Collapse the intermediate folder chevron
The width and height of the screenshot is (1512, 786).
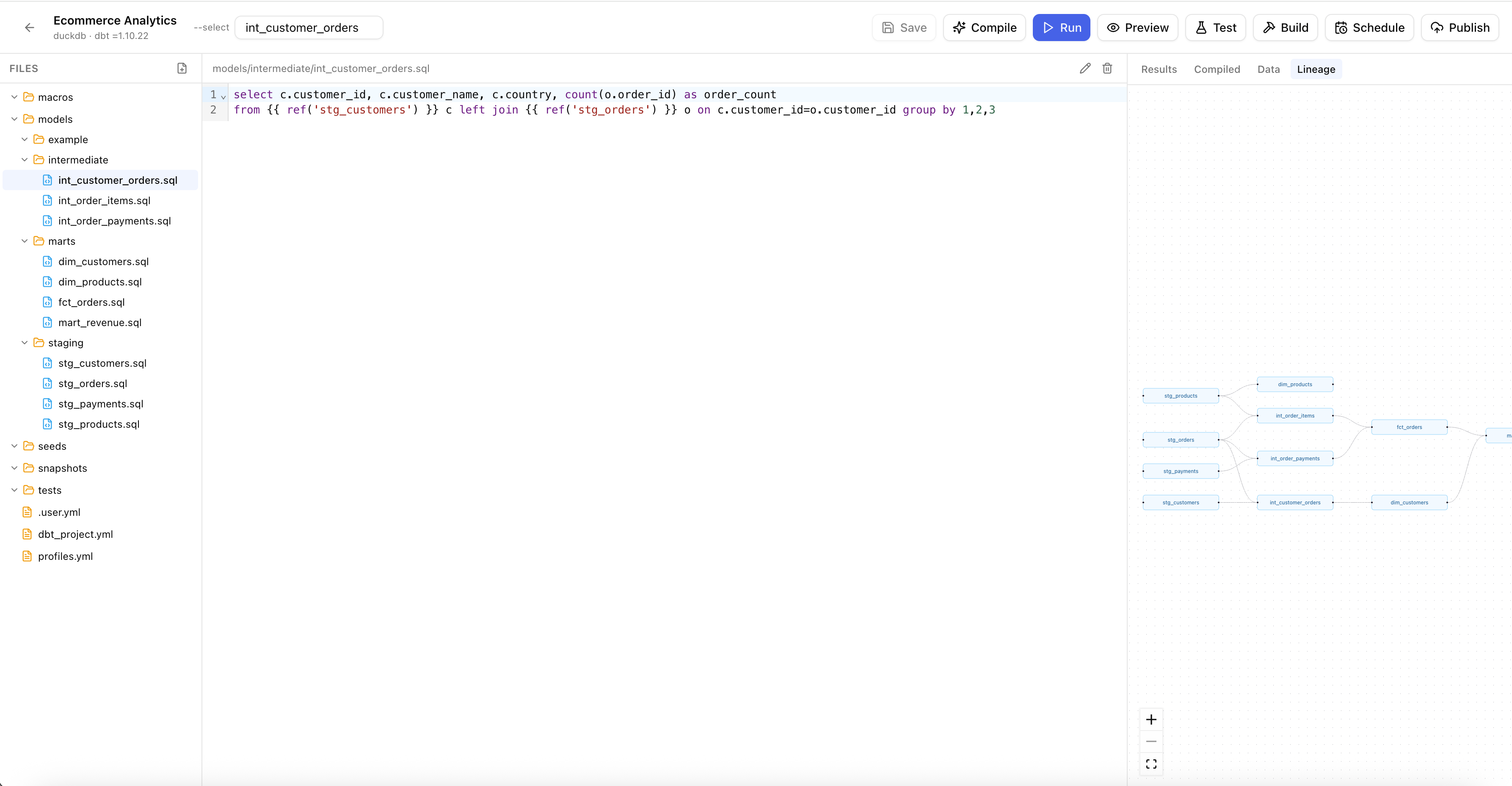(25, 160)
